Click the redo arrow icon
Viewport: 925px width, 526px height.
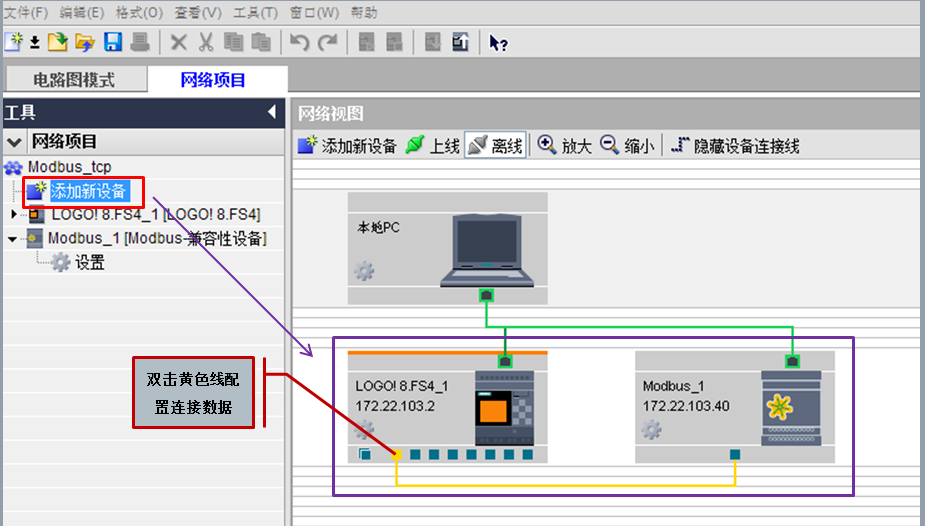click(x=327, y=42)
